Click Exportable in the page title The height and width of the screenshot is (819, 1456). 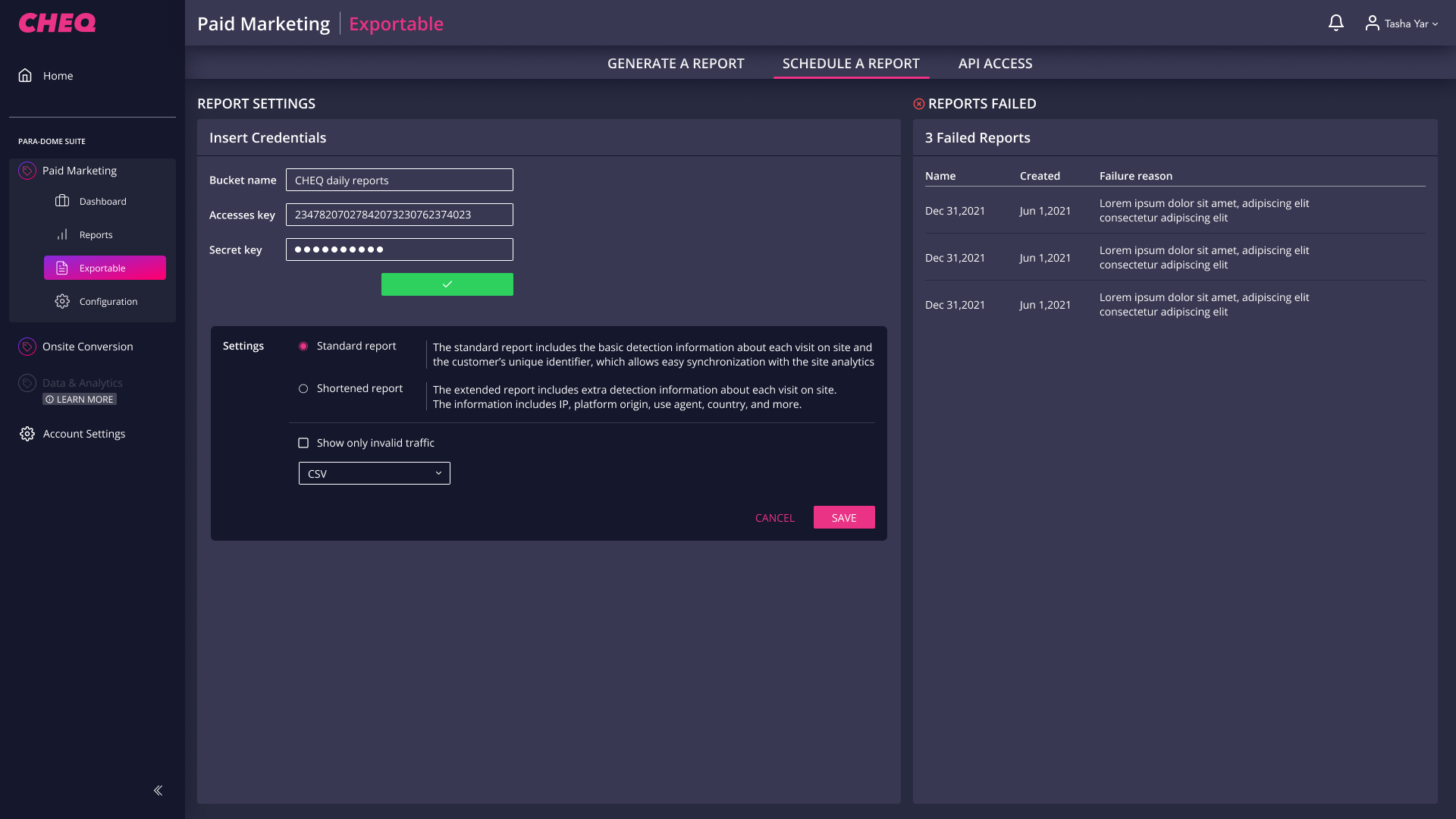coord(396,24)
